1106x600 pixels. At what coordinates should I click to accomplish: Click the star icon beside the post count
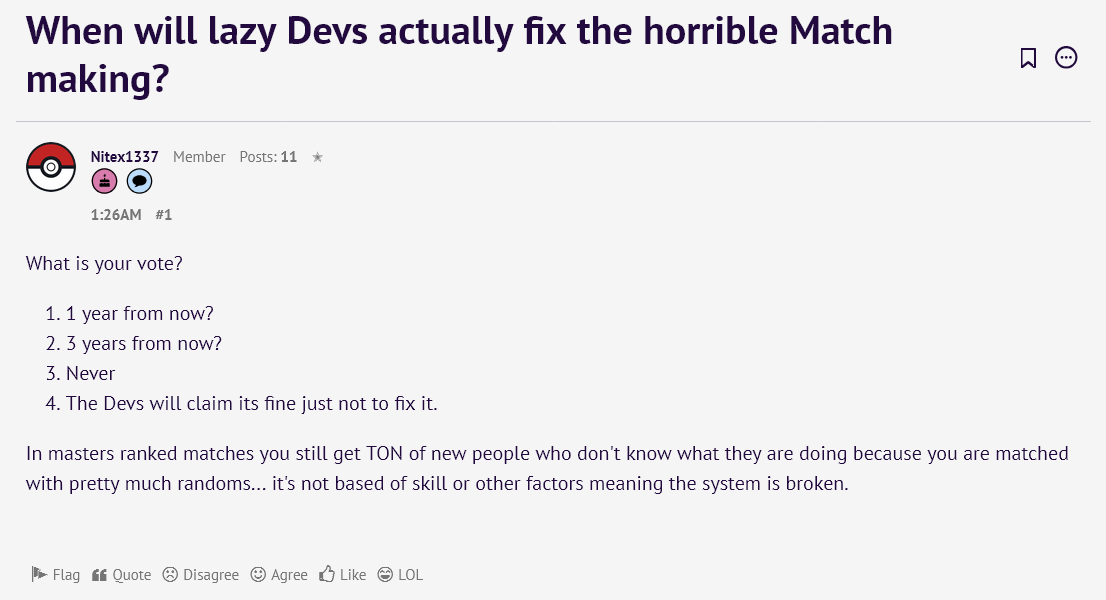pos(317,157)
